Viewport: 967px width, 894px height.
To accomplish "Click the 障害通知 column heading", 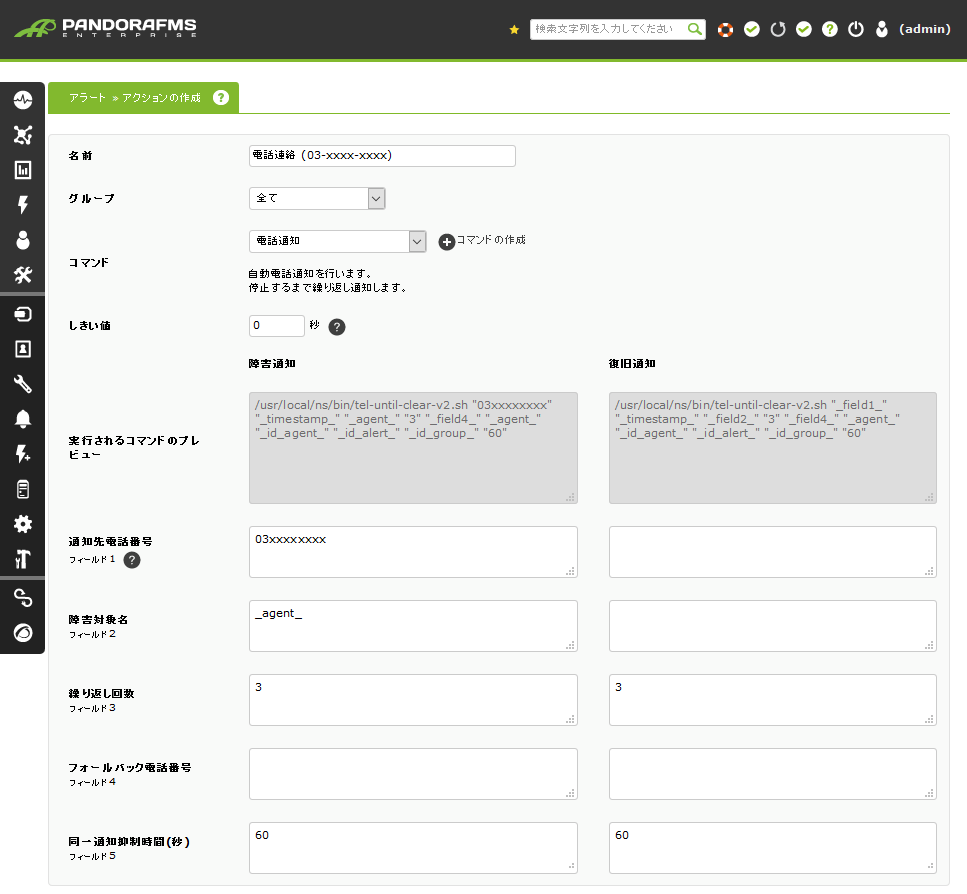I will 272,364.
